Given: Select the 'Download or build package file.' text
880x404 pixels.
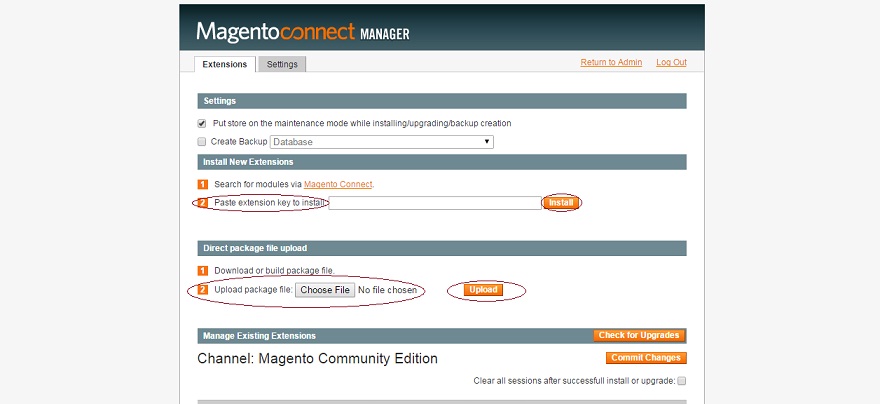Looking at the screenshot, I should click(274, 270).
